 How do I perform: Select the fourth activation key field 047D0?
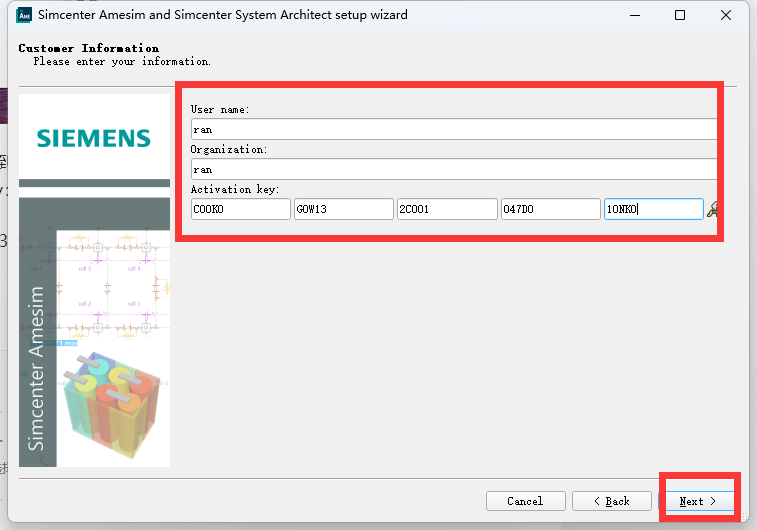[x=551, y=209]
